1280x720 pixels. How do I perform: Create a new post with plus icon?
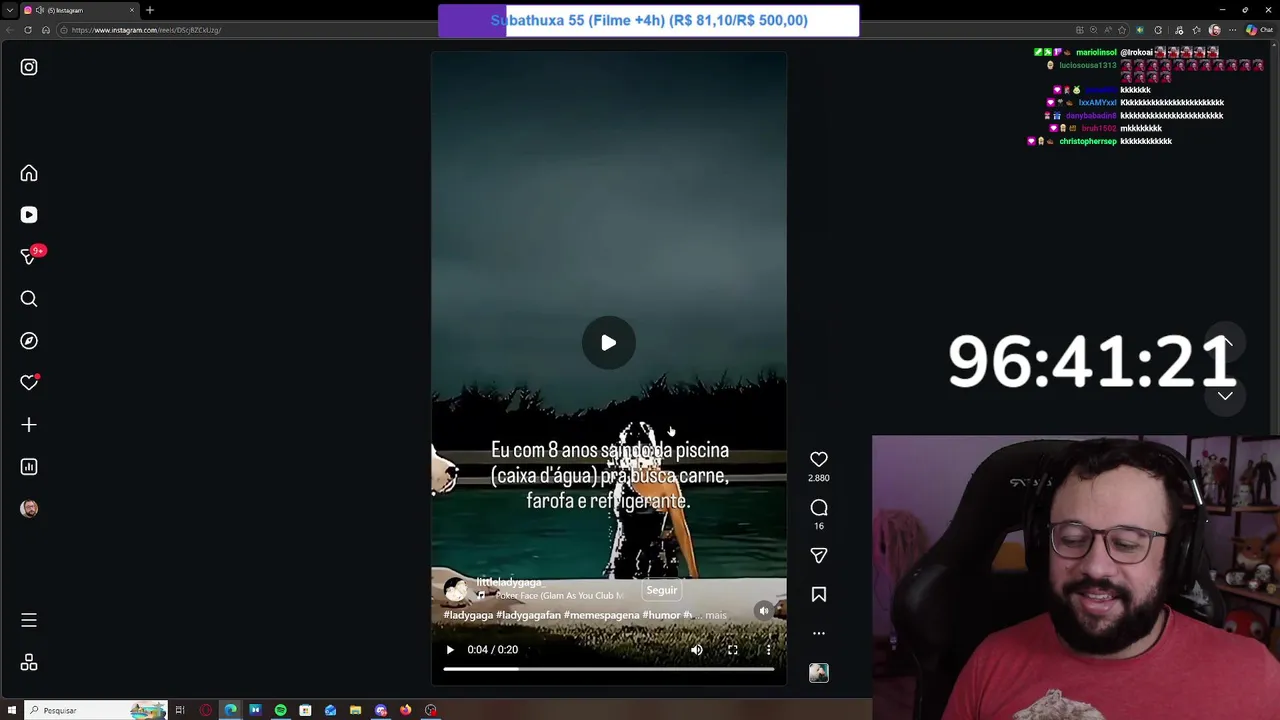[x=29, y=425]
